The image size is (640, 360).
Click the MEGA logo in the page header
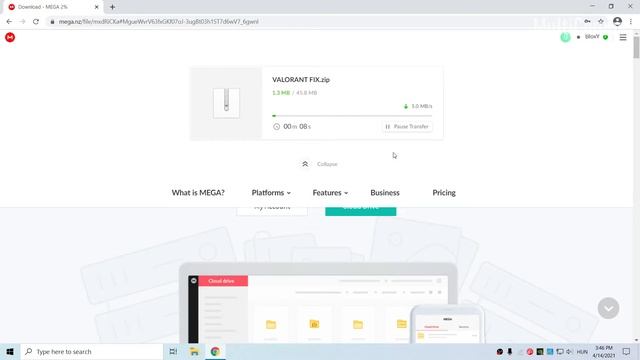(10, 37)
